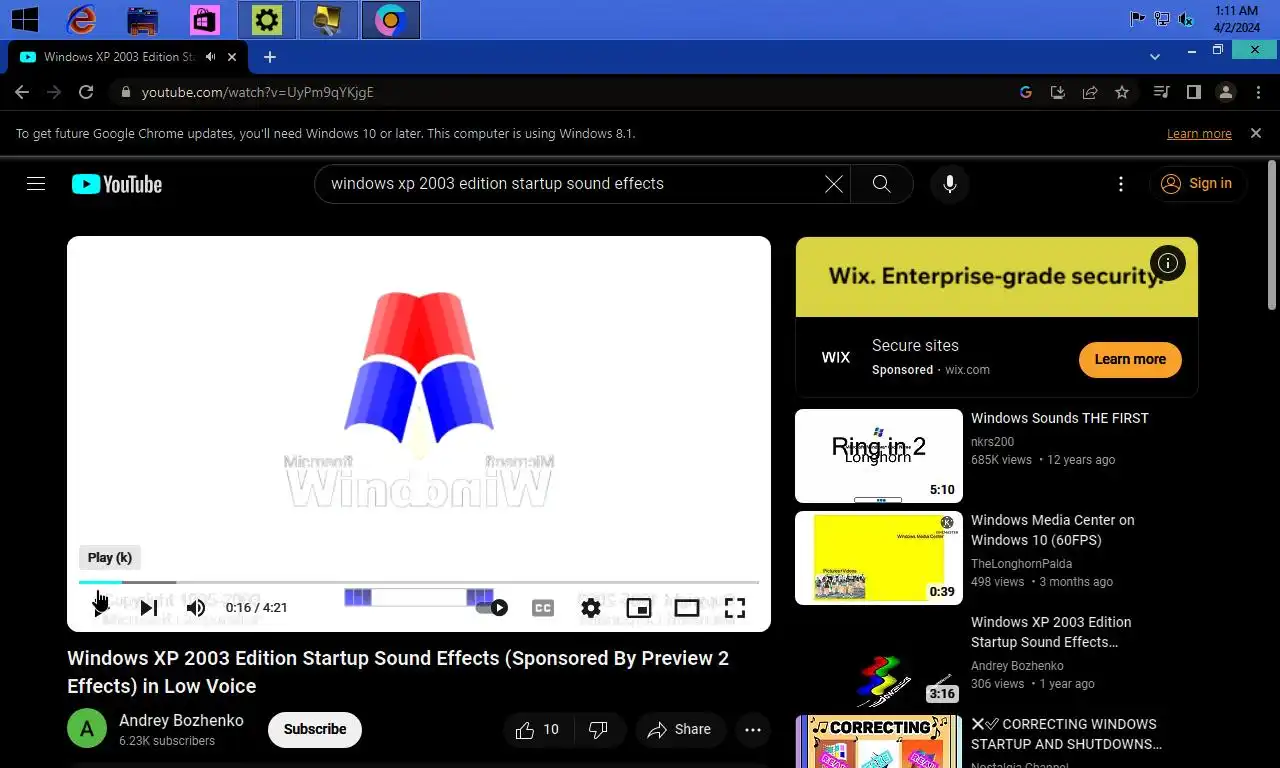Open CORRECTING WINDOWS STARTUP AND SHUTDOWNS title

1066,734
